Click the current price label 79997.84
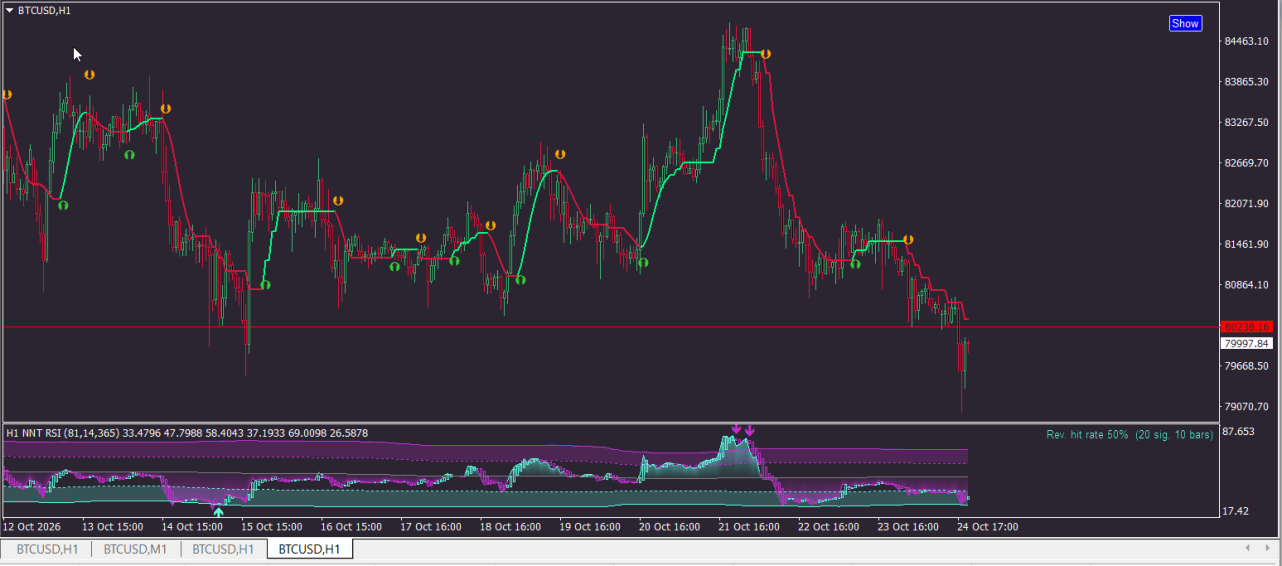The height and width of the screenshot is (566, 1282). coord(1247,343)
